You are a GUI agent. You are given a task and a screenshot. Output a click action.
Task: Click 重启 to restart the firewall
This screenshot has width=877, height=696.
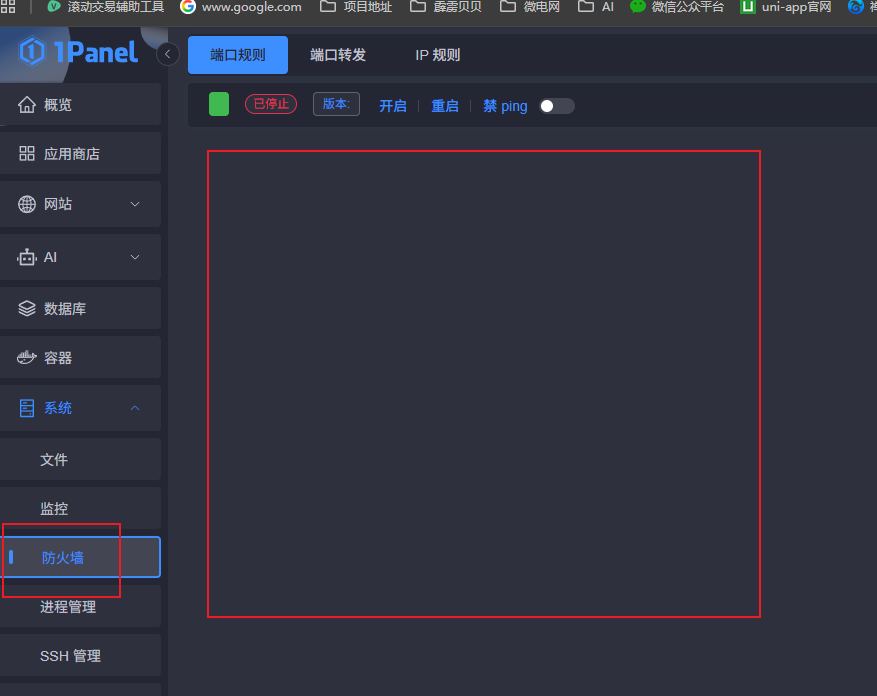tap(445, 106)
